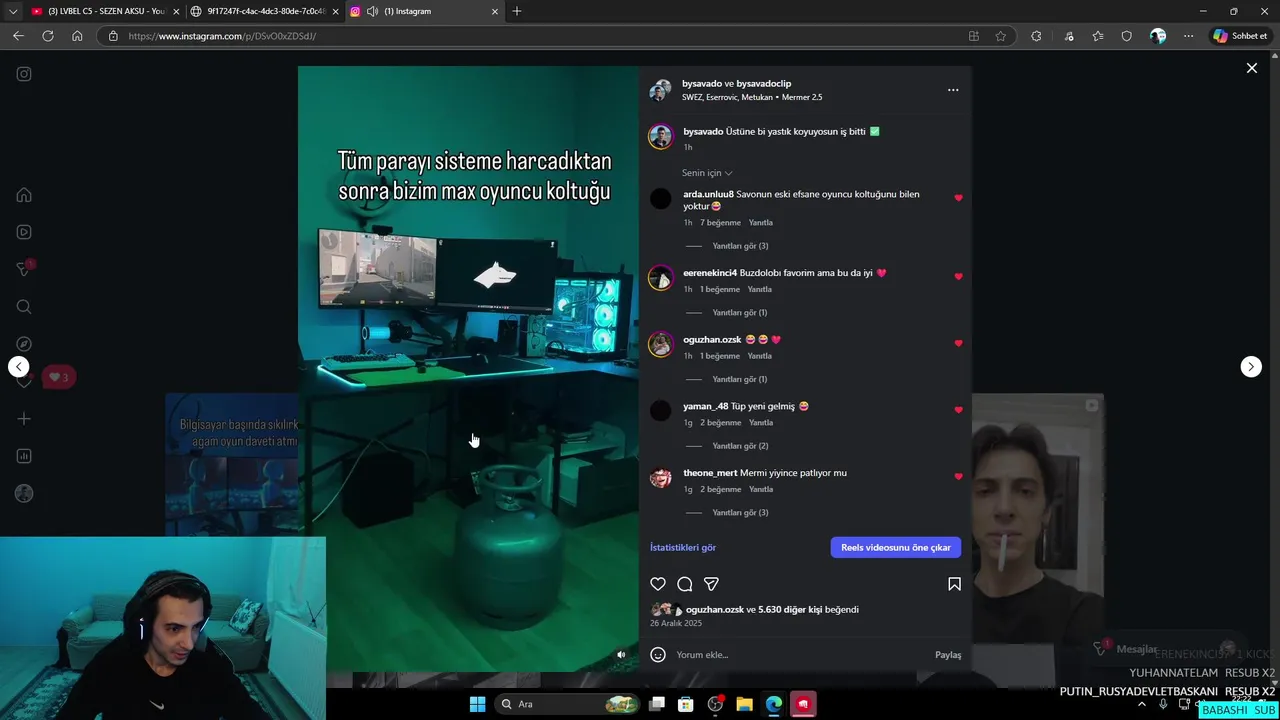This screenshot has height=720, width=1280.
Task: Reply to theone_mert's comment via Yanıtla
Action: (x=761, y=490)
